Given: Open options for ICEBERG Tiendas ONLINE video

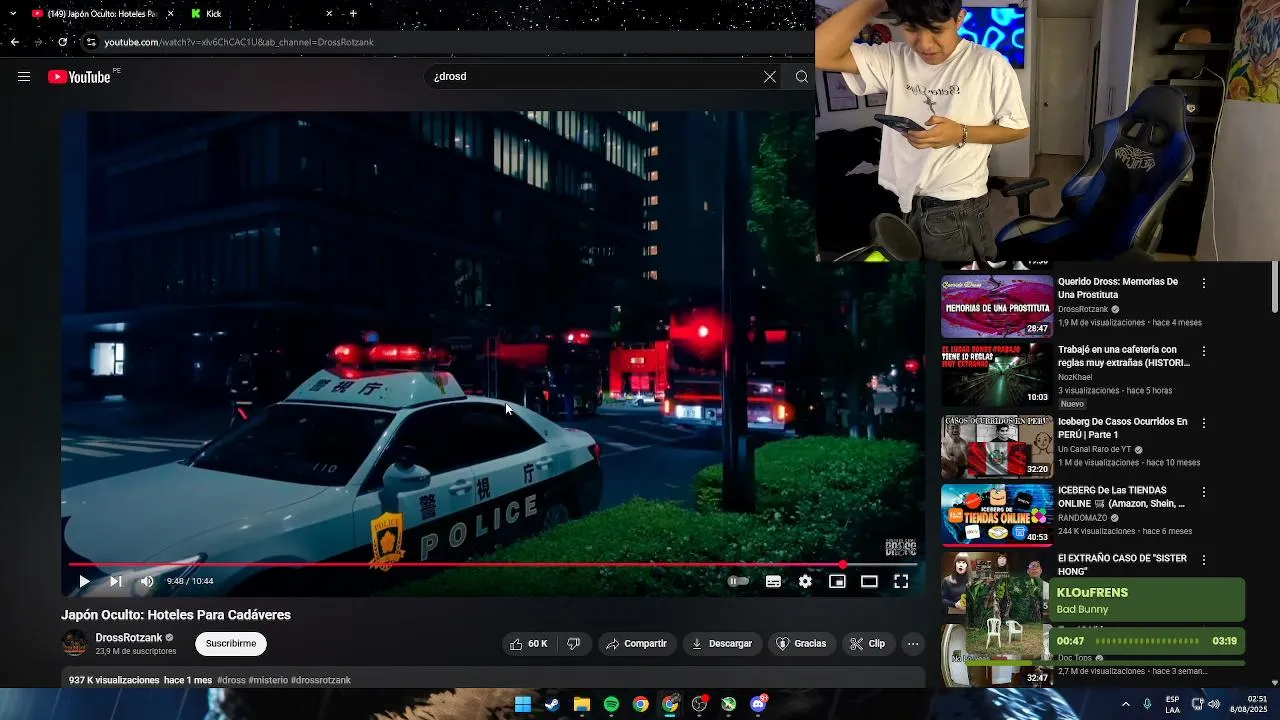Looking at the screenshot, I should 1204,492.
